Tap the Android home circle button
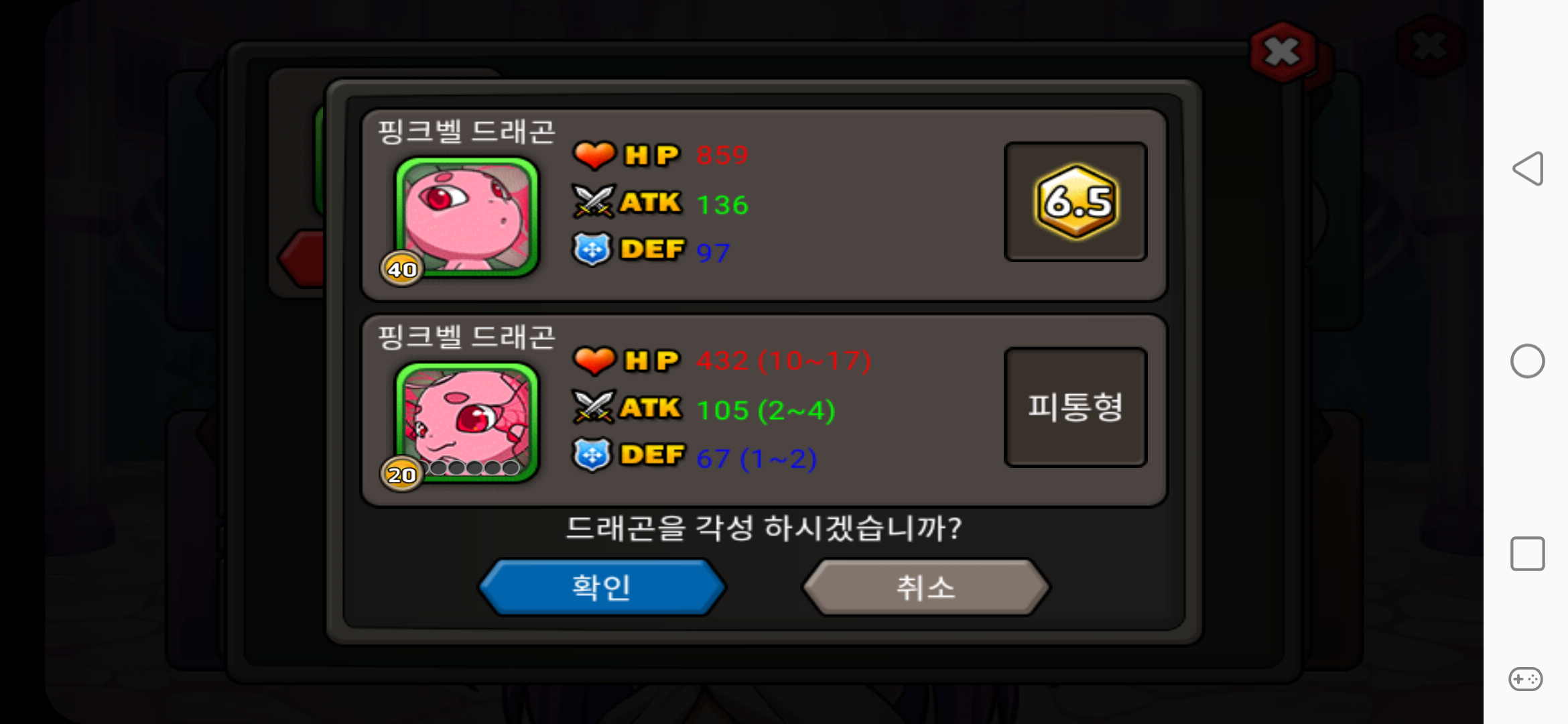Viewport: 1568px width, 724px height. point(1528,361)
